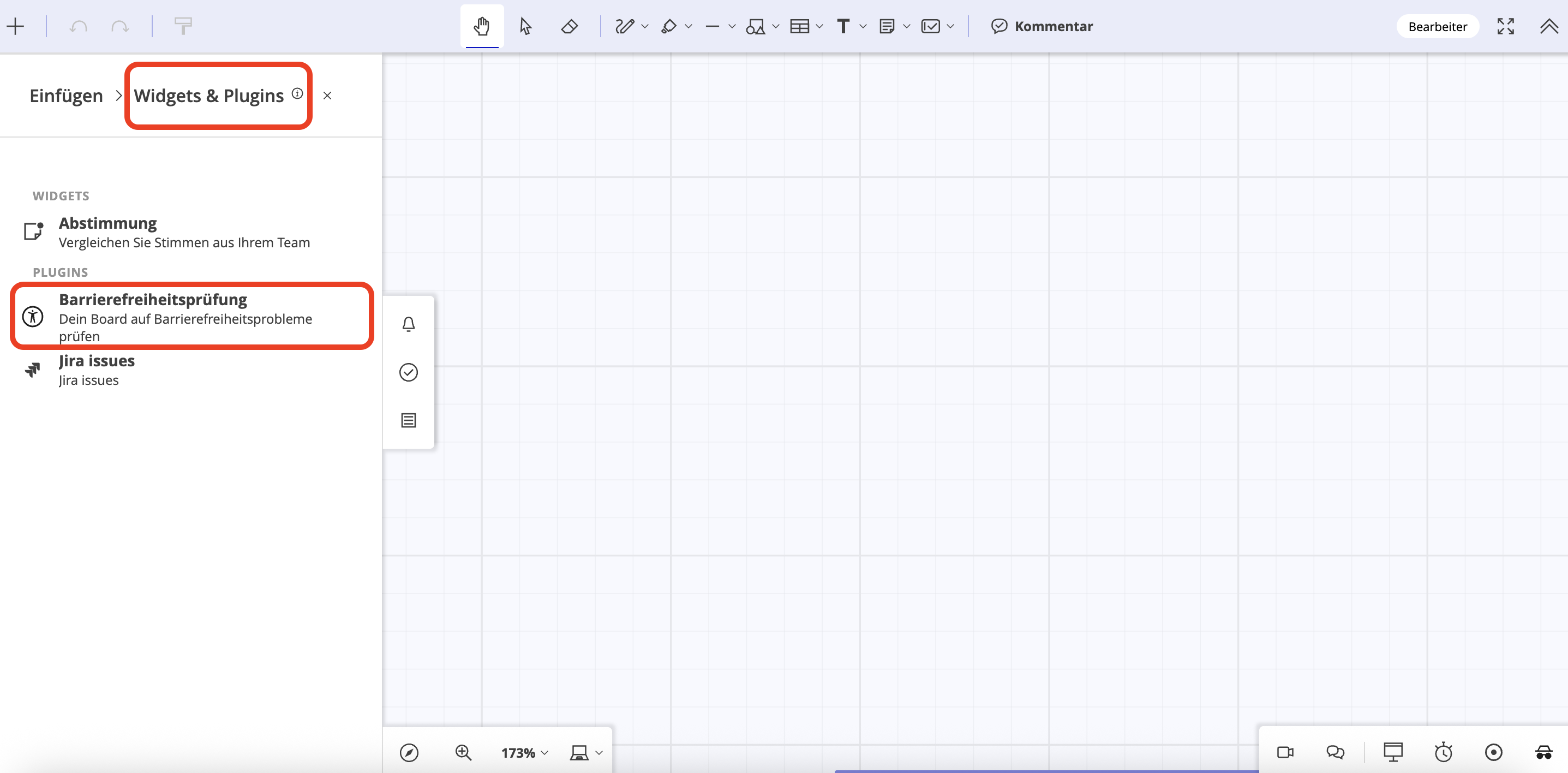Select the sticky note tool
The image size is (1568, 773).
pyautogui.click(x=887, y=26)
